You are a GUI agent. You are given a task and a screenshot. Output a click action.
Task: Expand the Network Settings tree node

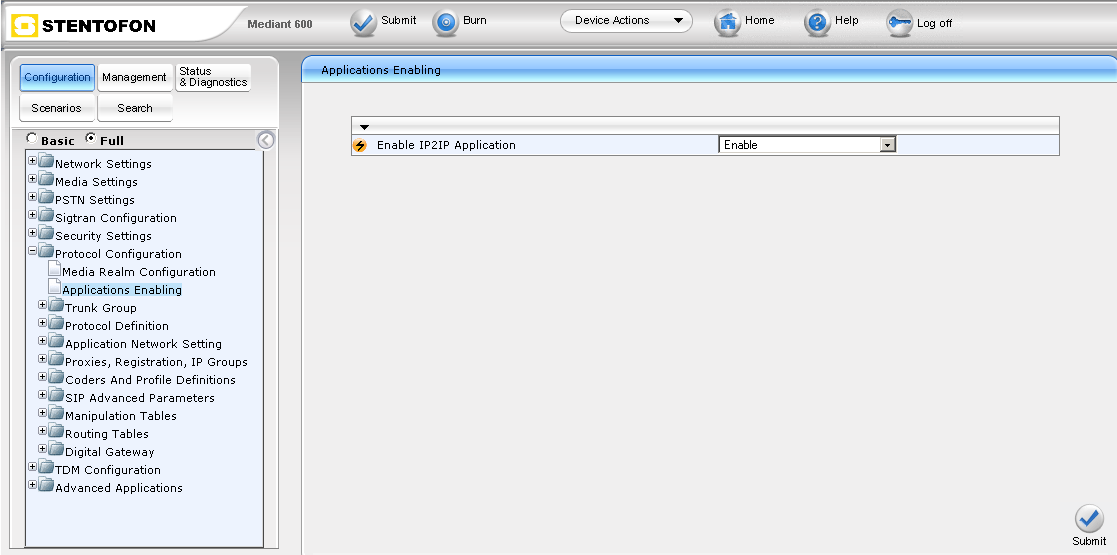tap(32, 161)
